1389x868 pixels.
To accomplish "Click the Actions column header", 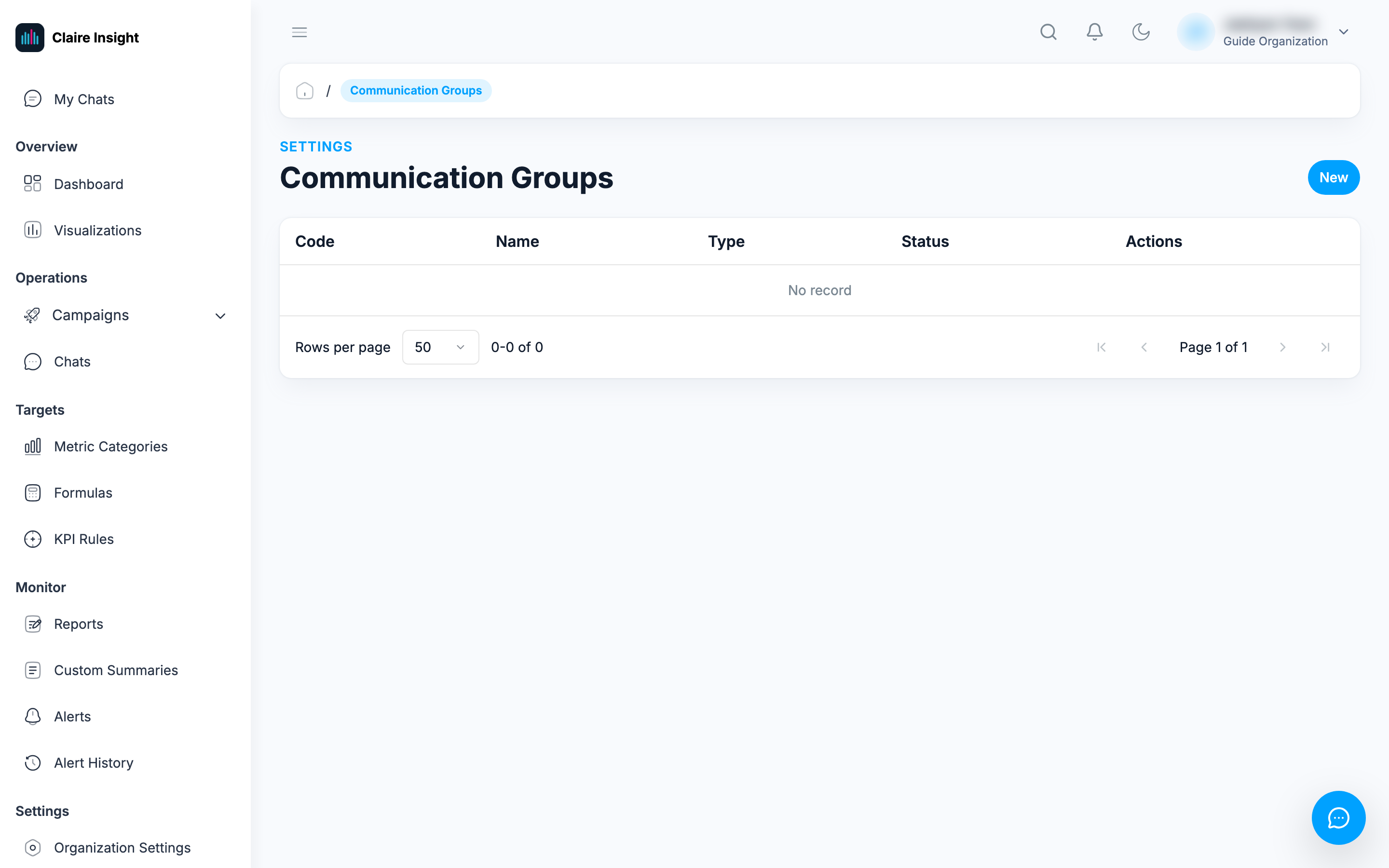I will (1154, 242).
